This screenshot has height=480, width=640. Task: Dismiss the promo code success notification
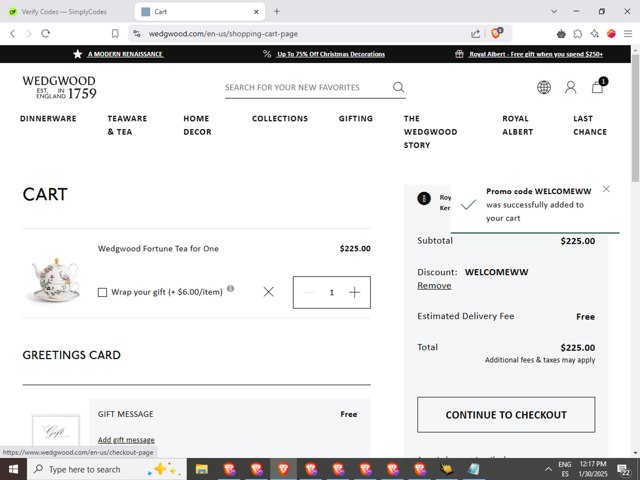click(606, 189)
